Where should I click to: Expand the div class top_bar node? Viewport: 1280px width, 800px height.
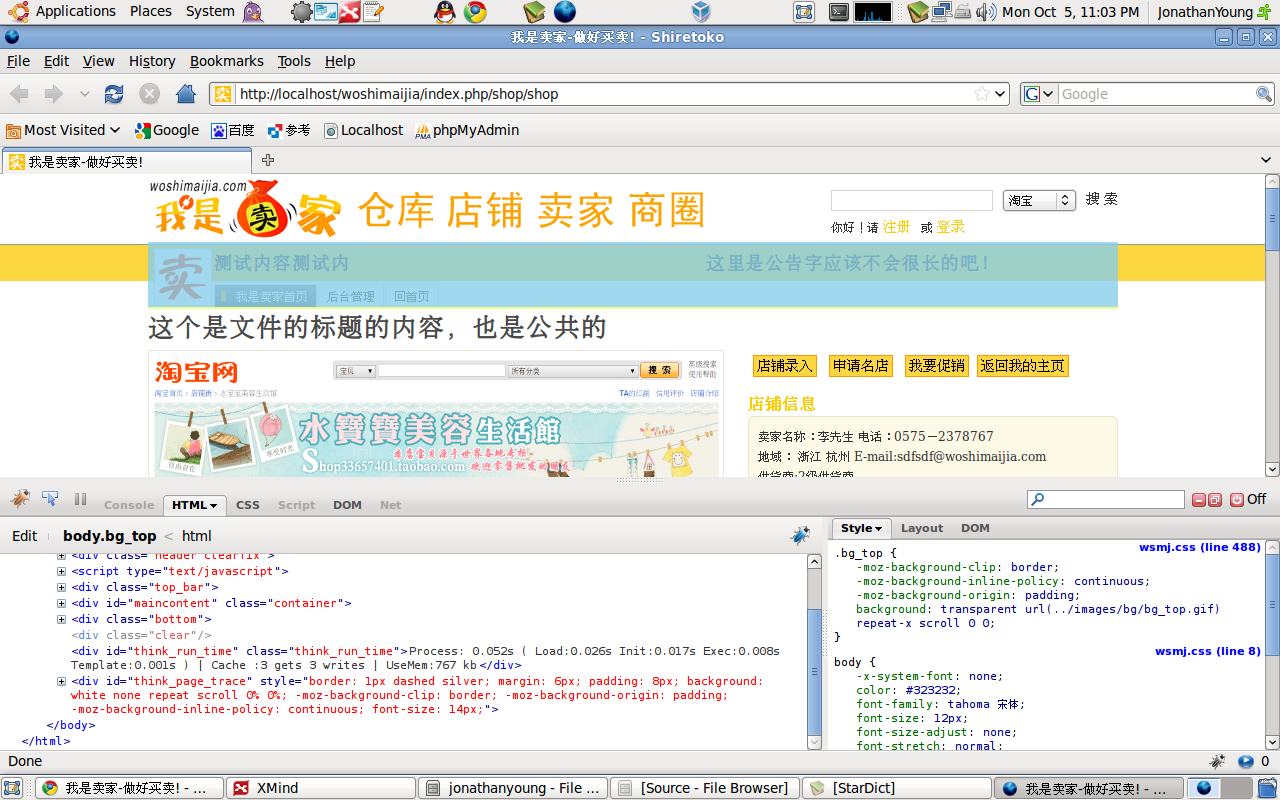click(61, 587)
